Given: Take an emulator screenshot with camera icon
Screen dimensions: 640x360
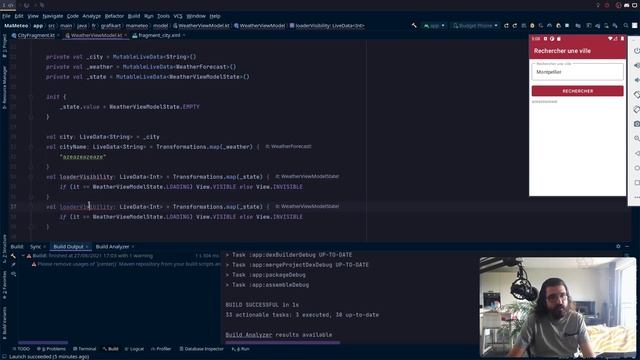Looking at the screenshot, I should [636, 124].
